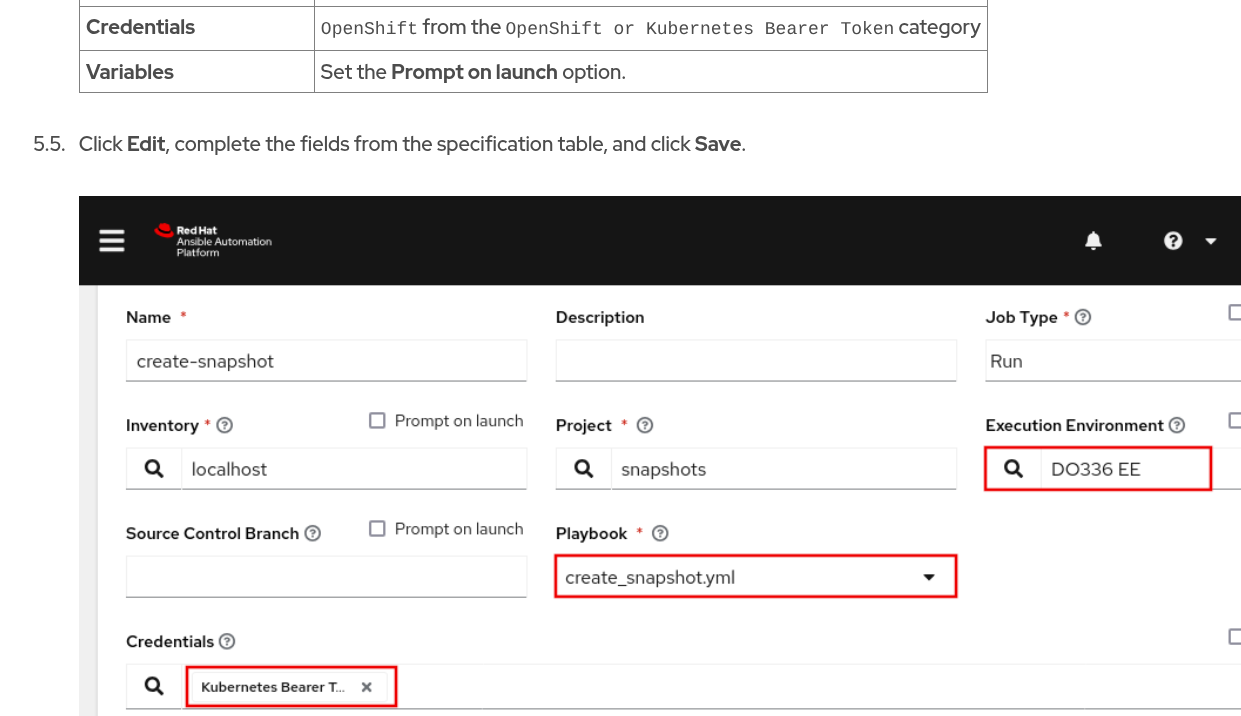Enable Prompt on launch for Source Control Branch
Viewport: 1241px width, 716px height.
(x=377, y=529)
